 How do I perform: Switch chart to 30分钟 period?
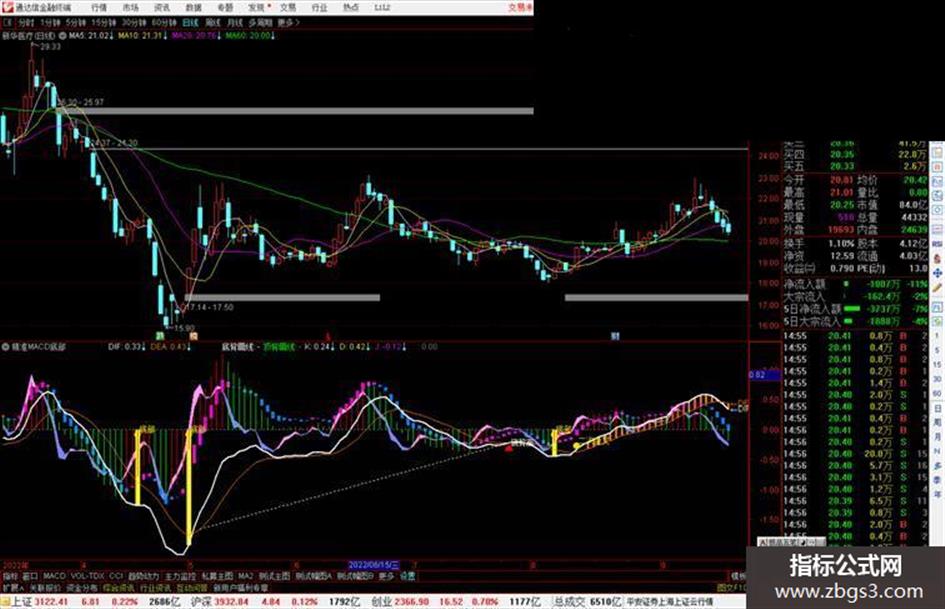(133, 23)
